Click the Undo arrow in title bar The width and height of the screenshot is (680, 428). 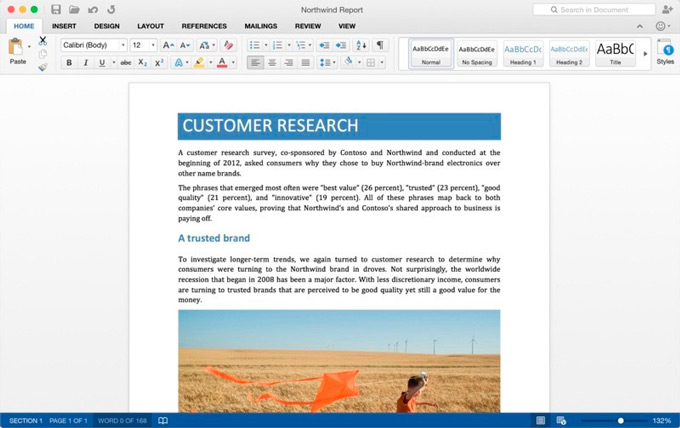[92, 9]
